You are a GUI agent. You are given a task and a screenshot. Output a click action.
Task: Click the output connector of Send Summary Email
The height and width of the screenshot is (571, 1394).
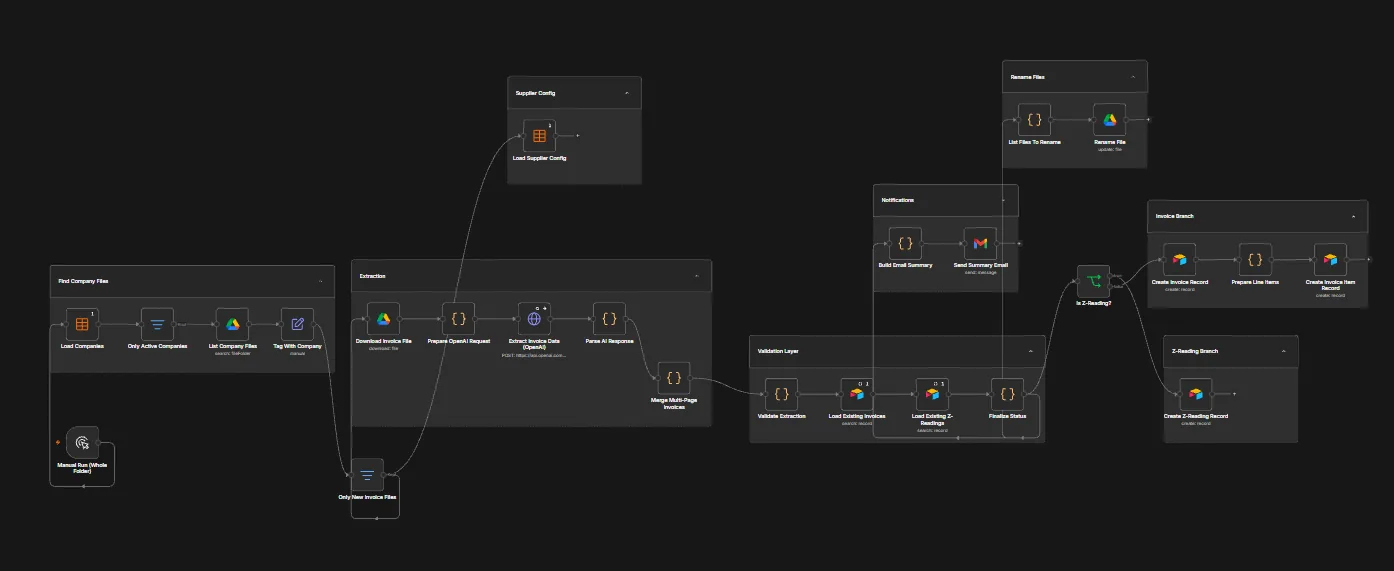pyautogui.click(x=999, y=243)
